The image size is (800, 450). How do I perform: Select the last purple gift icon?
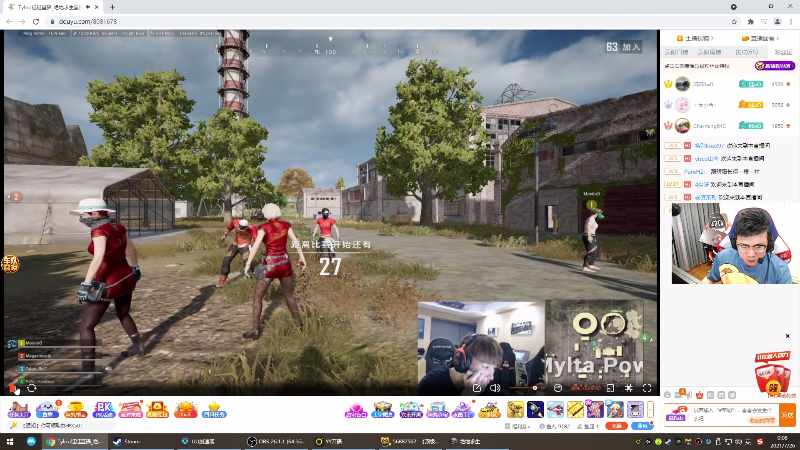635,410
